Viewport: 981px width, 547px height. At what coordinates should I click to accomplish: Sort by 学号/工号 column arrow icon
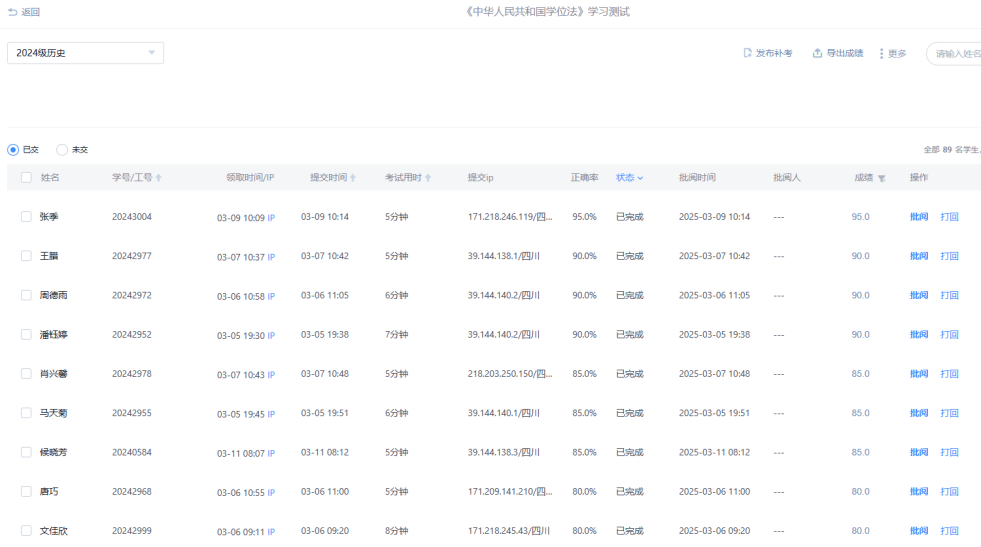(x=159, y=178)
